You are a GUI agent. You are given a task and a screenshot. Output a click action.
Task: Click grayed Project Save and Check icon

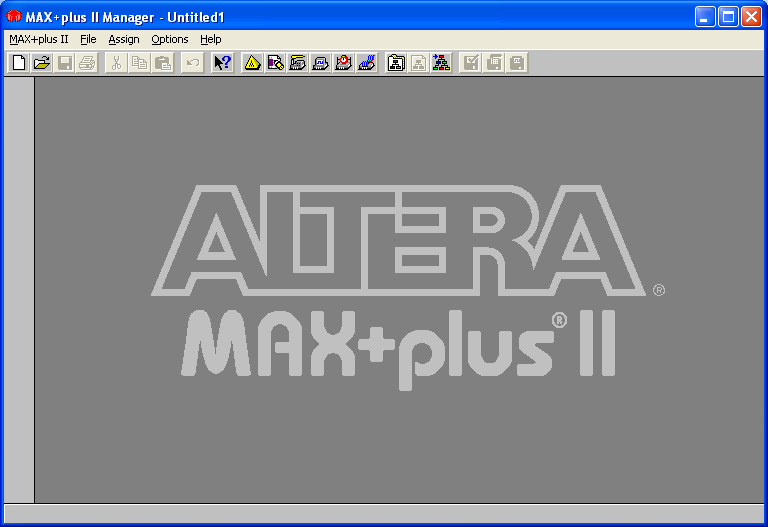point(471,63)
